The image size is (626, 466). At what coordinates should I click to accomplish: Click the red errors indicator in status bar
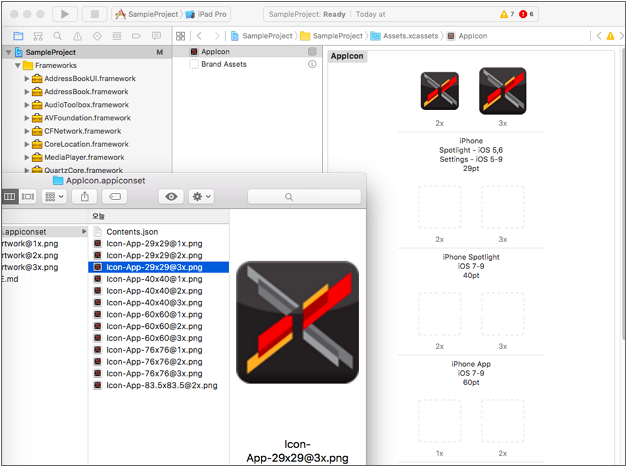[525, 15]
